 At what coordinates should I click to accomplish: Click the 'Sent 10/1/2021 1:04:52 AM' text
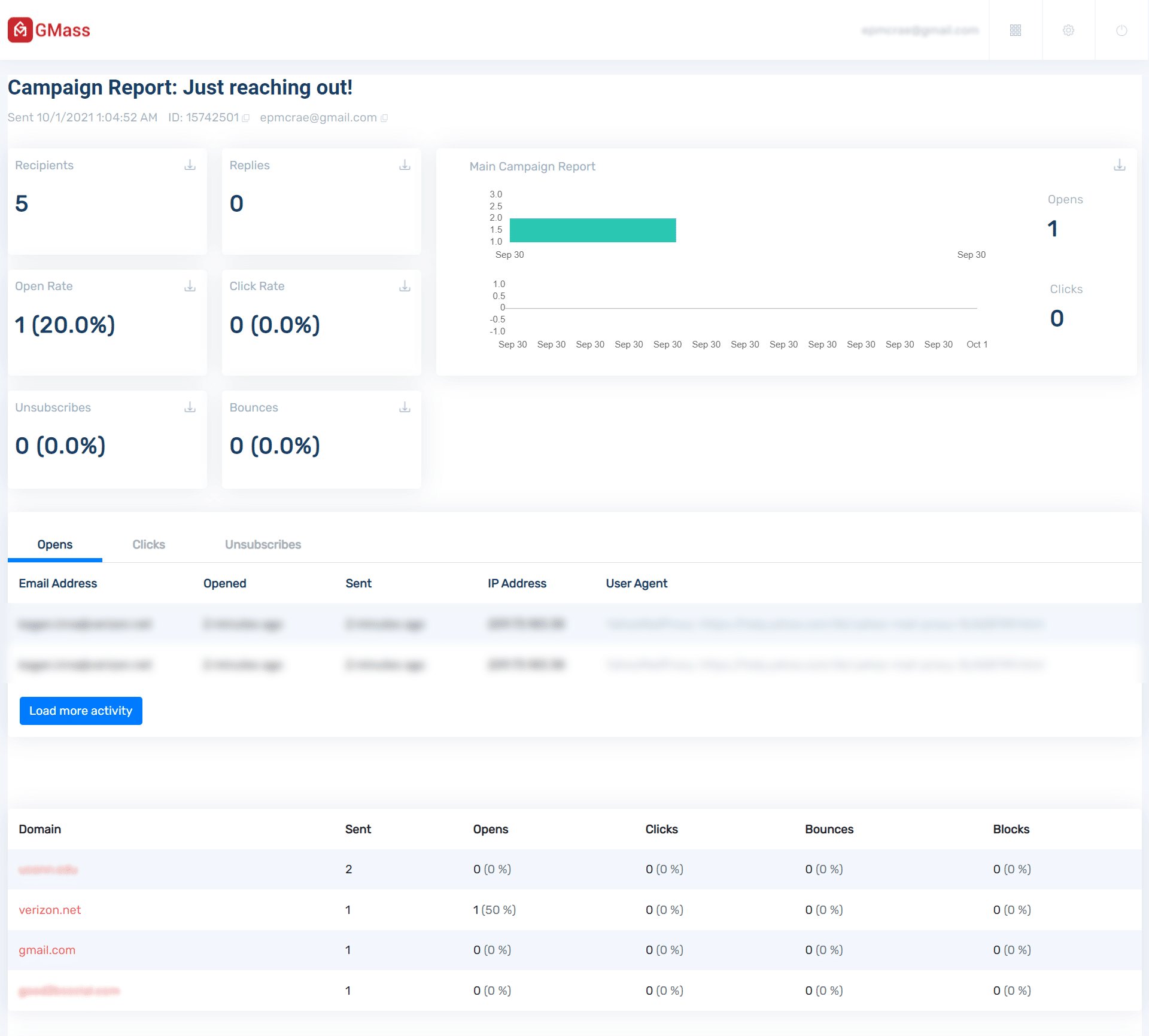point(83,118)
